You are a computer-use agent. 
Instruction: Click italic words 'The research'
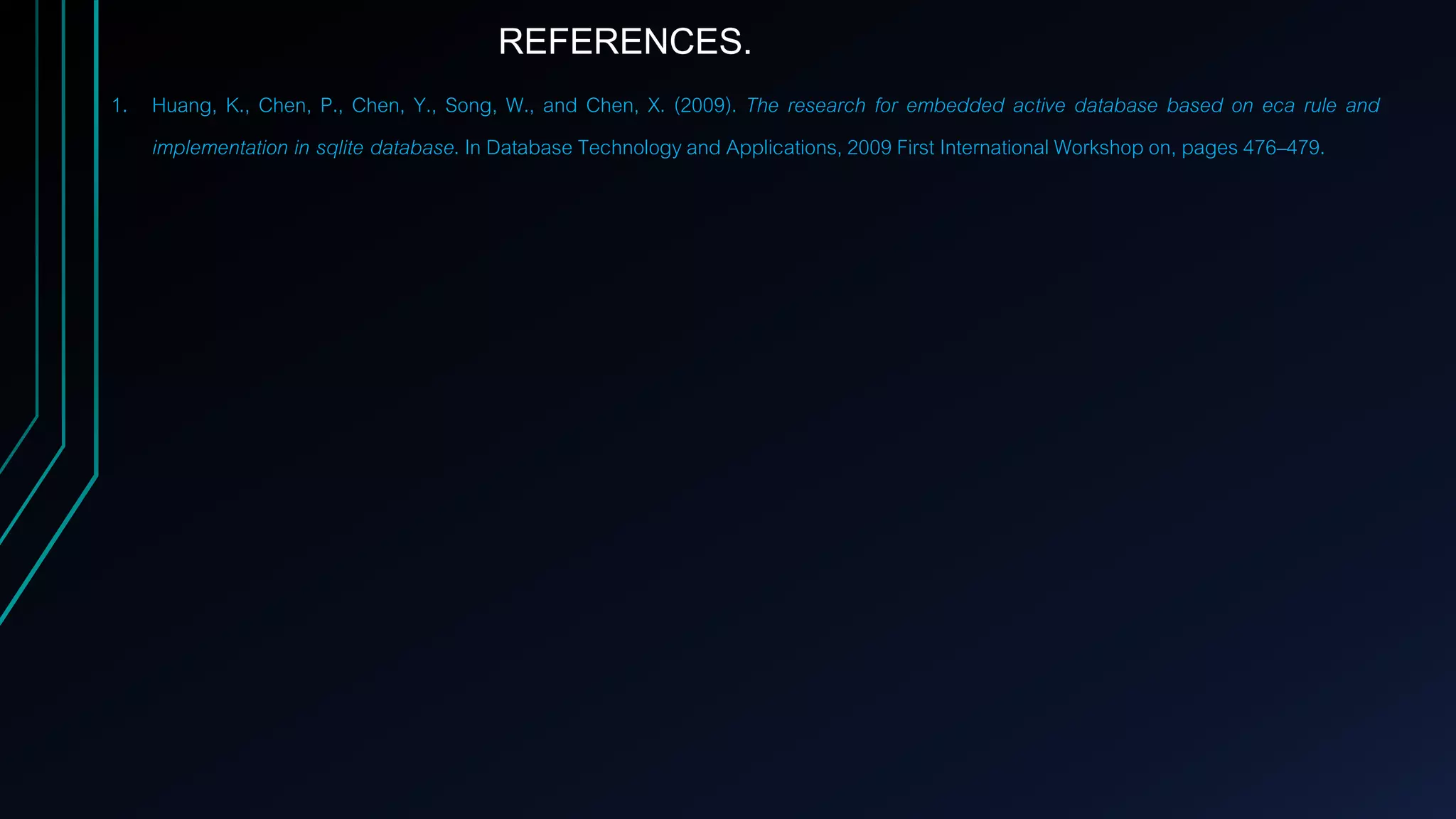805,106
